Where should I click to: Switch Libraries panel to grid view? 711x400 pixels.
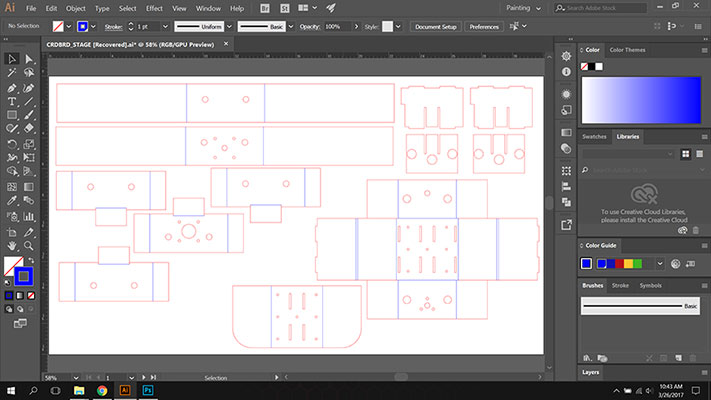[686, 154]
